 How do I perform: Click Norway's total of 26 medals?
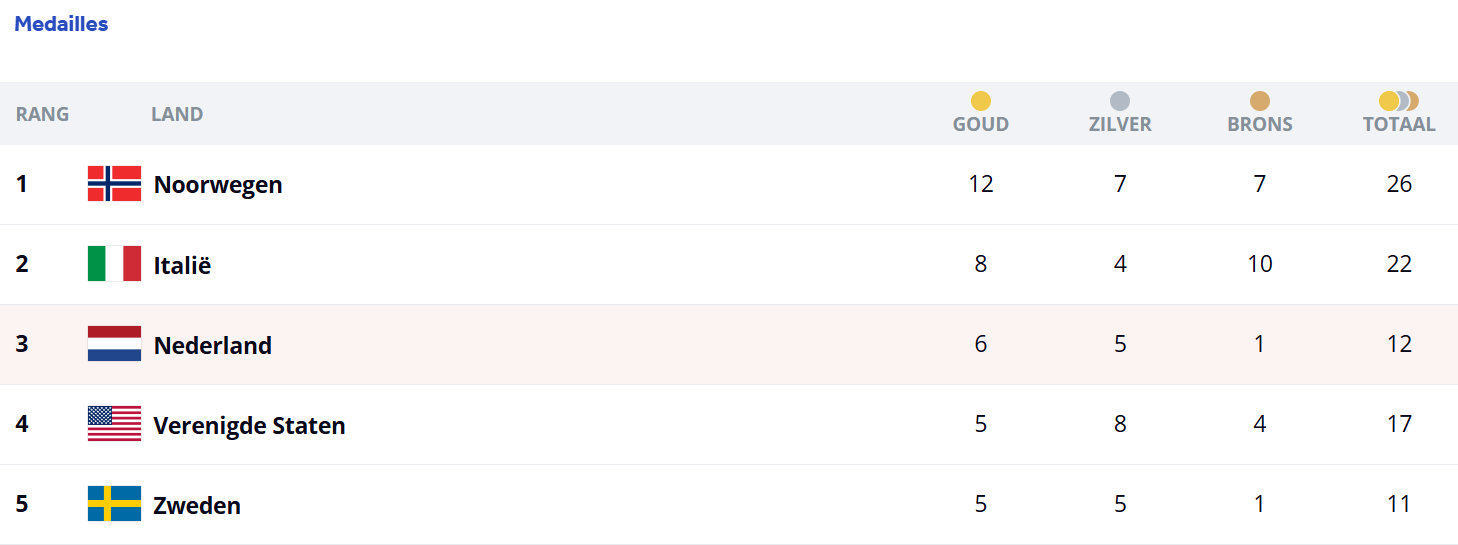pos(1399,184)
